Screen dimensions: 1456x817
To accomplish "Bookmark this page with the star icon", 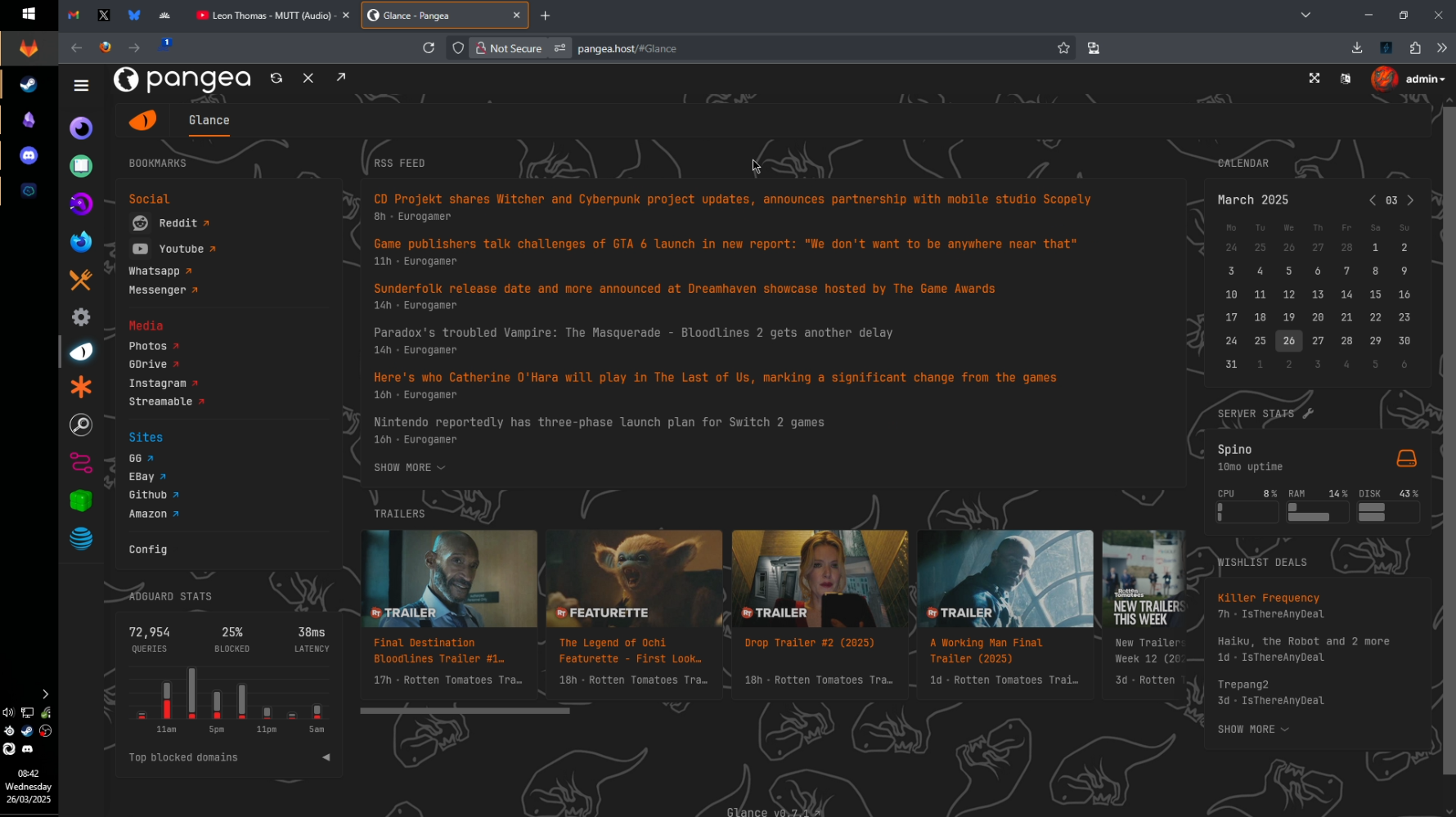I will (x=1063, y=48).
